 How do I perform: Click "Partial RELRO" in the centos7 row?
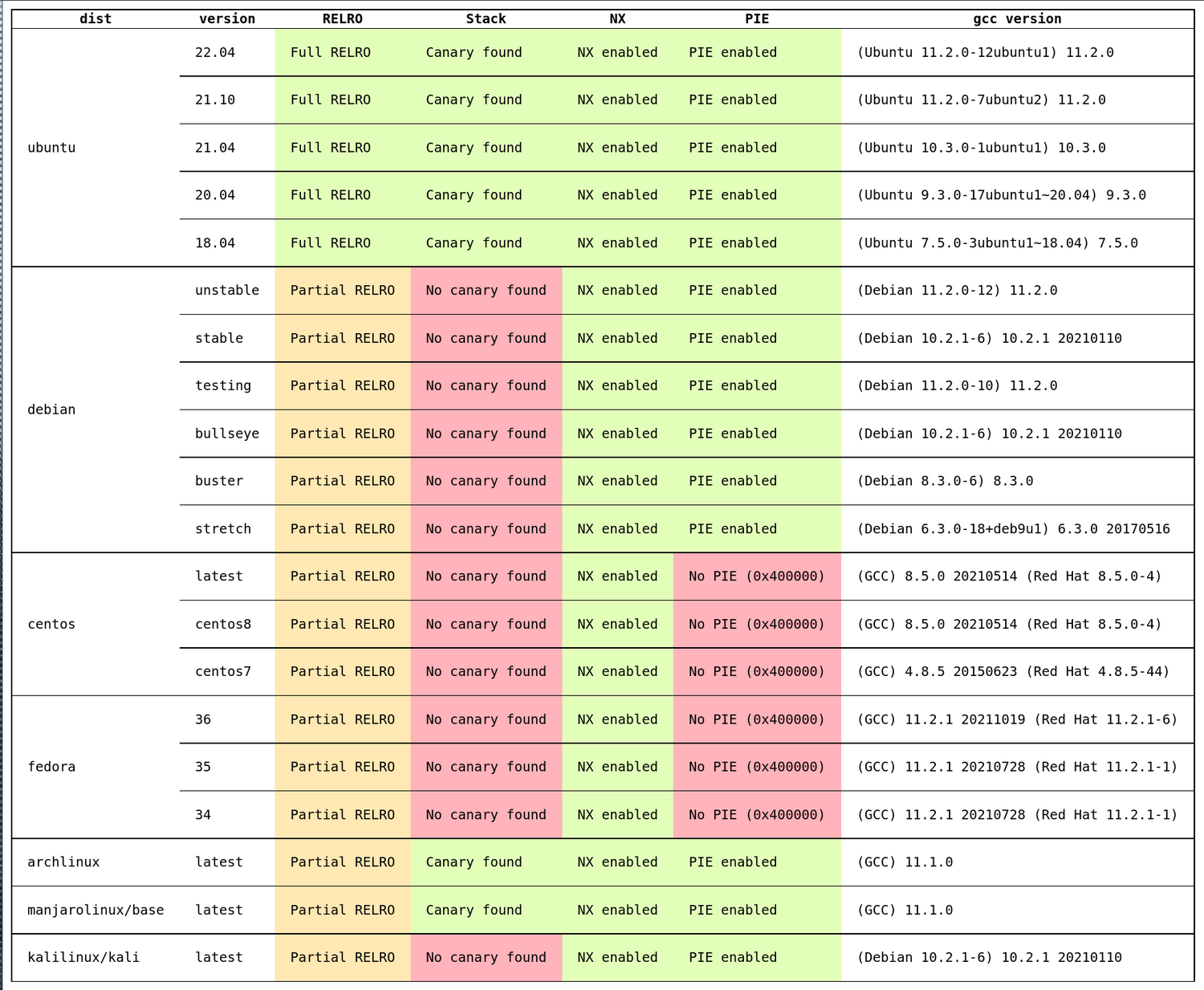coord(343,671)
